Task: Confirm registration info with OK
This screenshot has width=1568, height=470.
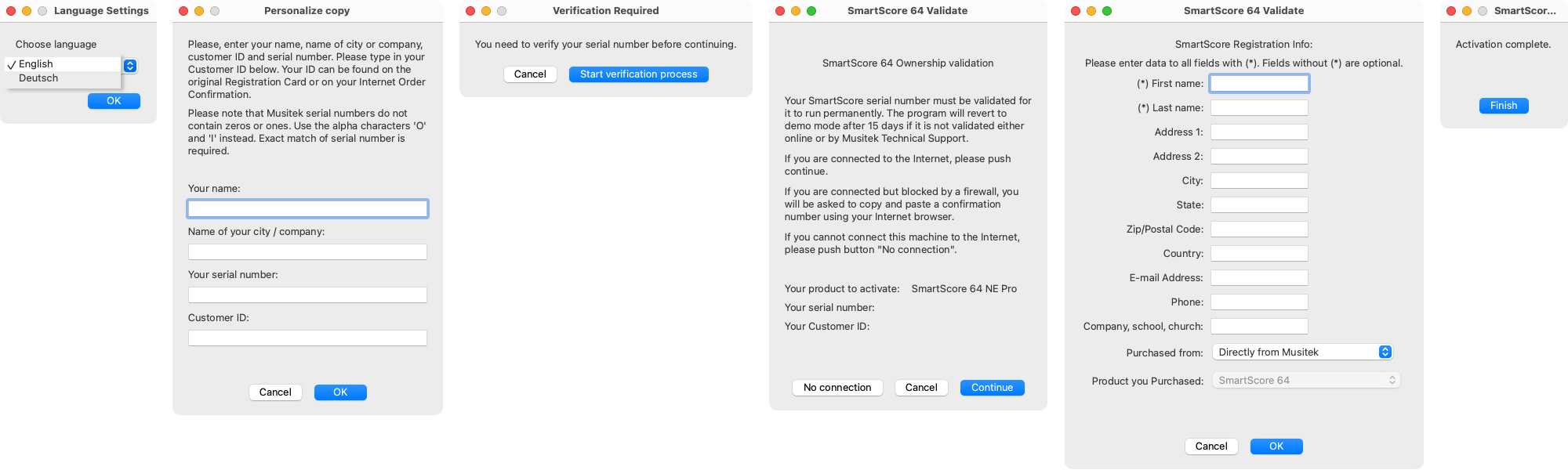Action: tap(1276, 446)
